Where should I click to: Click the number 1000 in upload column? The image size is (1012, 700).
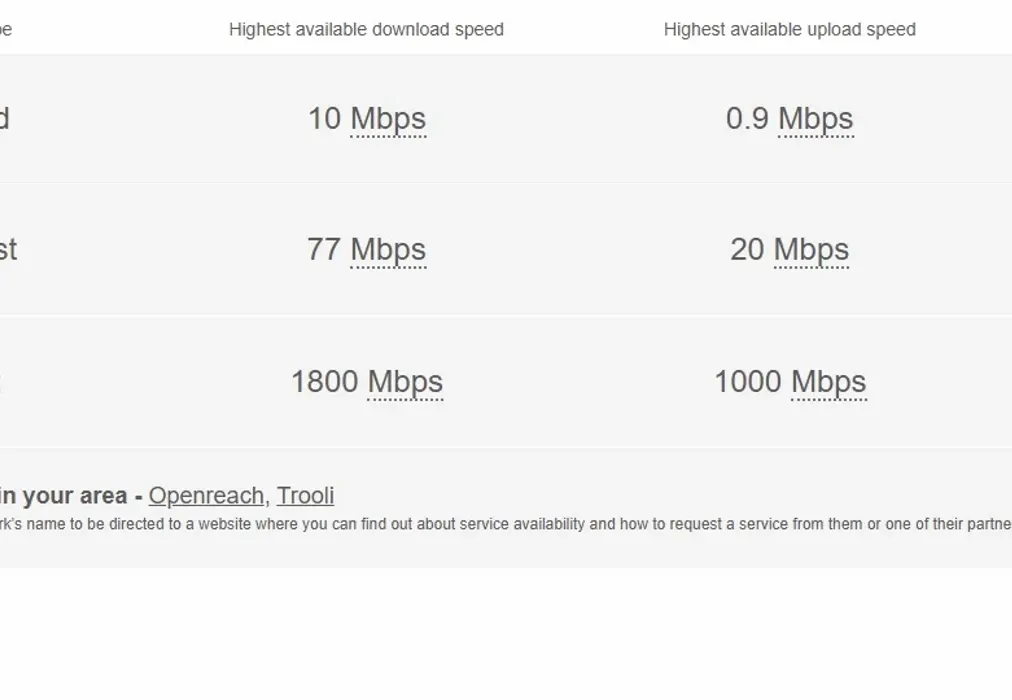(747, 382)
